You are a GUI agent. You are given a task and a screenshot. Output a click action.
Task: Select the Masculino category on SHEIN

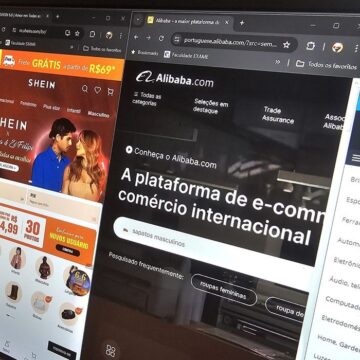[98, 114]
